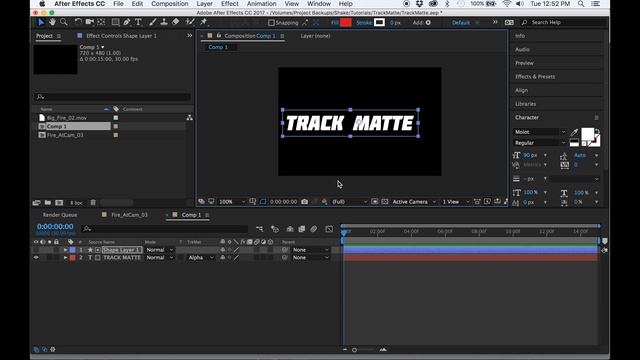Open the 100% magnification dropdown
The width and height of the screenshot is (640, 360).
[232, 202]
